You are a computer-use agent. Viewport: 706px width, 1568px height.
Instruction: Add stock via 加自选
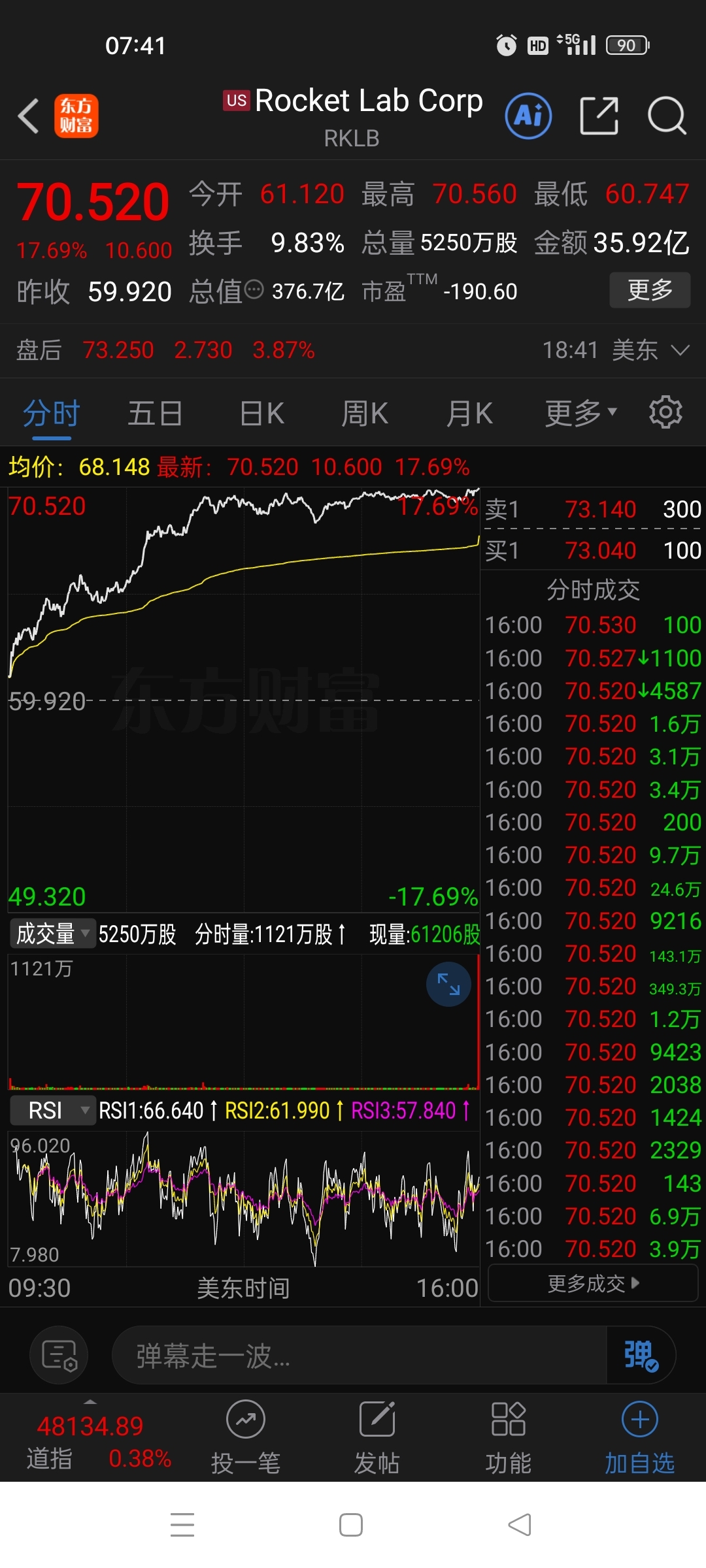[639, 1437]
